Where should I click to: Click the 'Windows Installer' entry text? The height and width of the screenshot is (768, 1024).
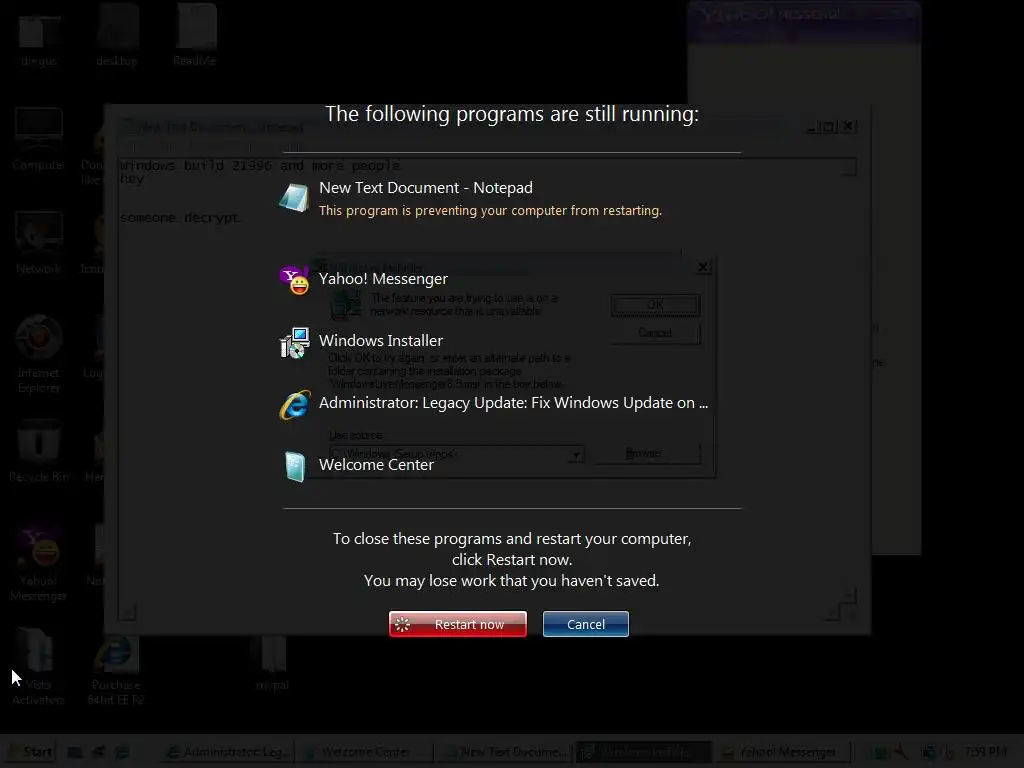(381, 341)
